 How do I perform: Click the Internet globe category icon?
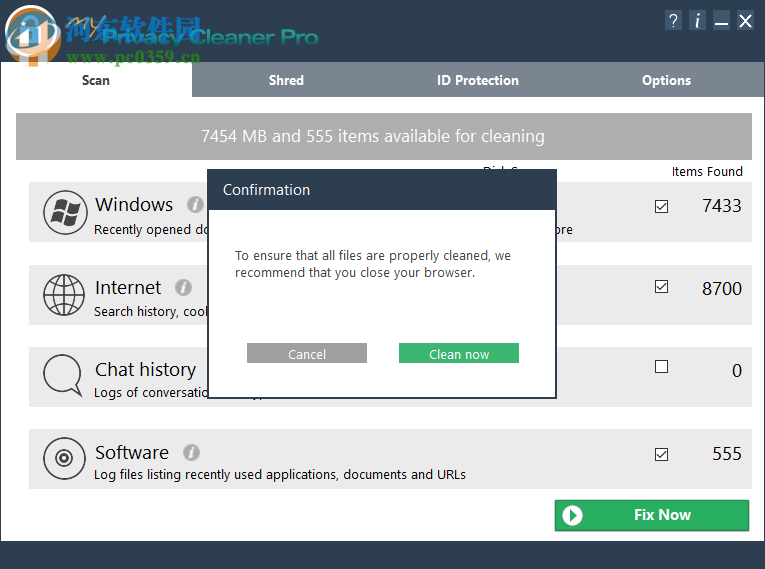click(x=64, y=295)
